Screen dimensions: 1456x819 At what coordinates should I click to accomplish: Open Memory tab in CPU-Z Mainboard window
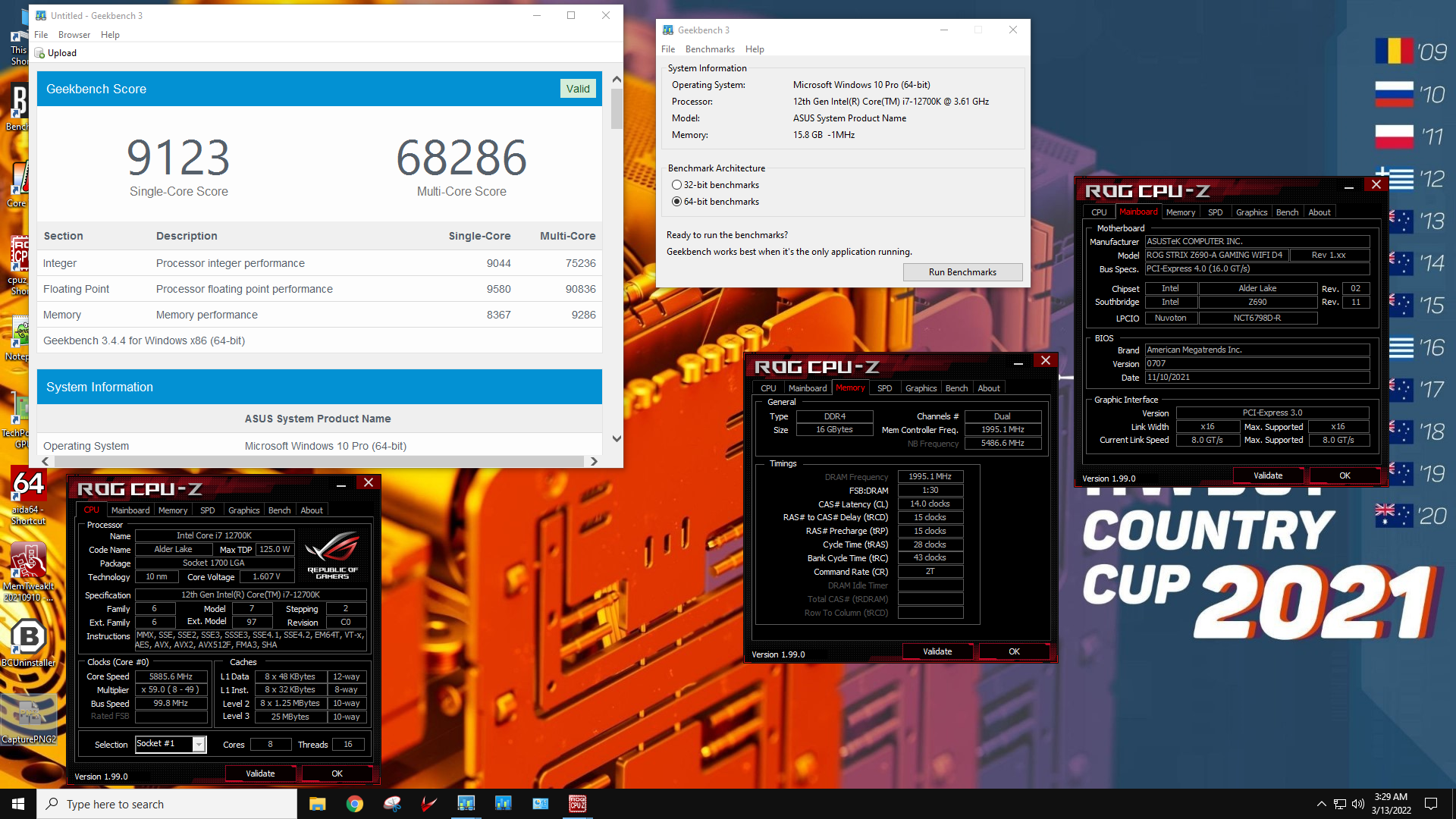[1181, 212]
